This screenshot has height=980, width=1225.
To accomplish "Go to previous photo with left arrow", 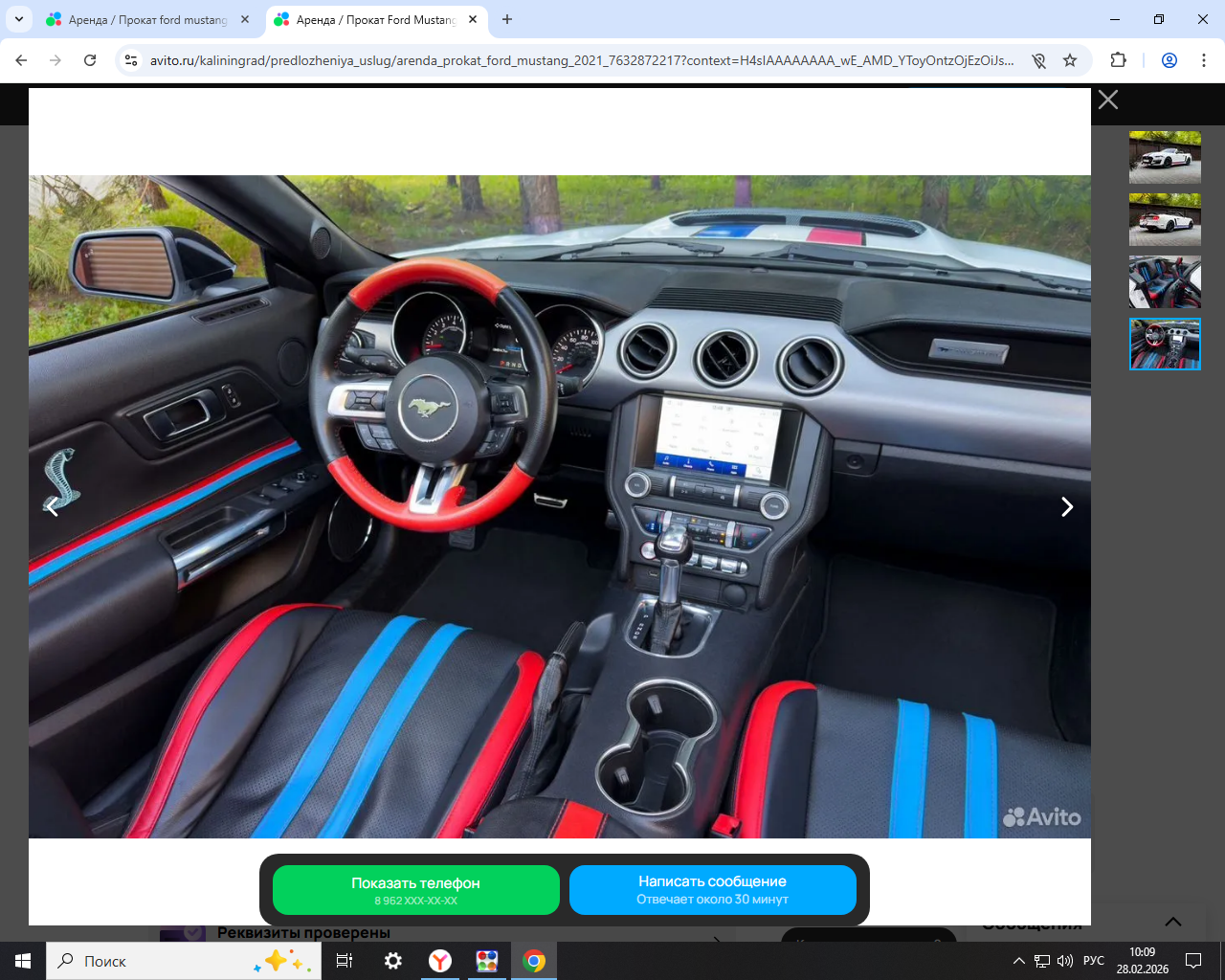I will point(53,507).
